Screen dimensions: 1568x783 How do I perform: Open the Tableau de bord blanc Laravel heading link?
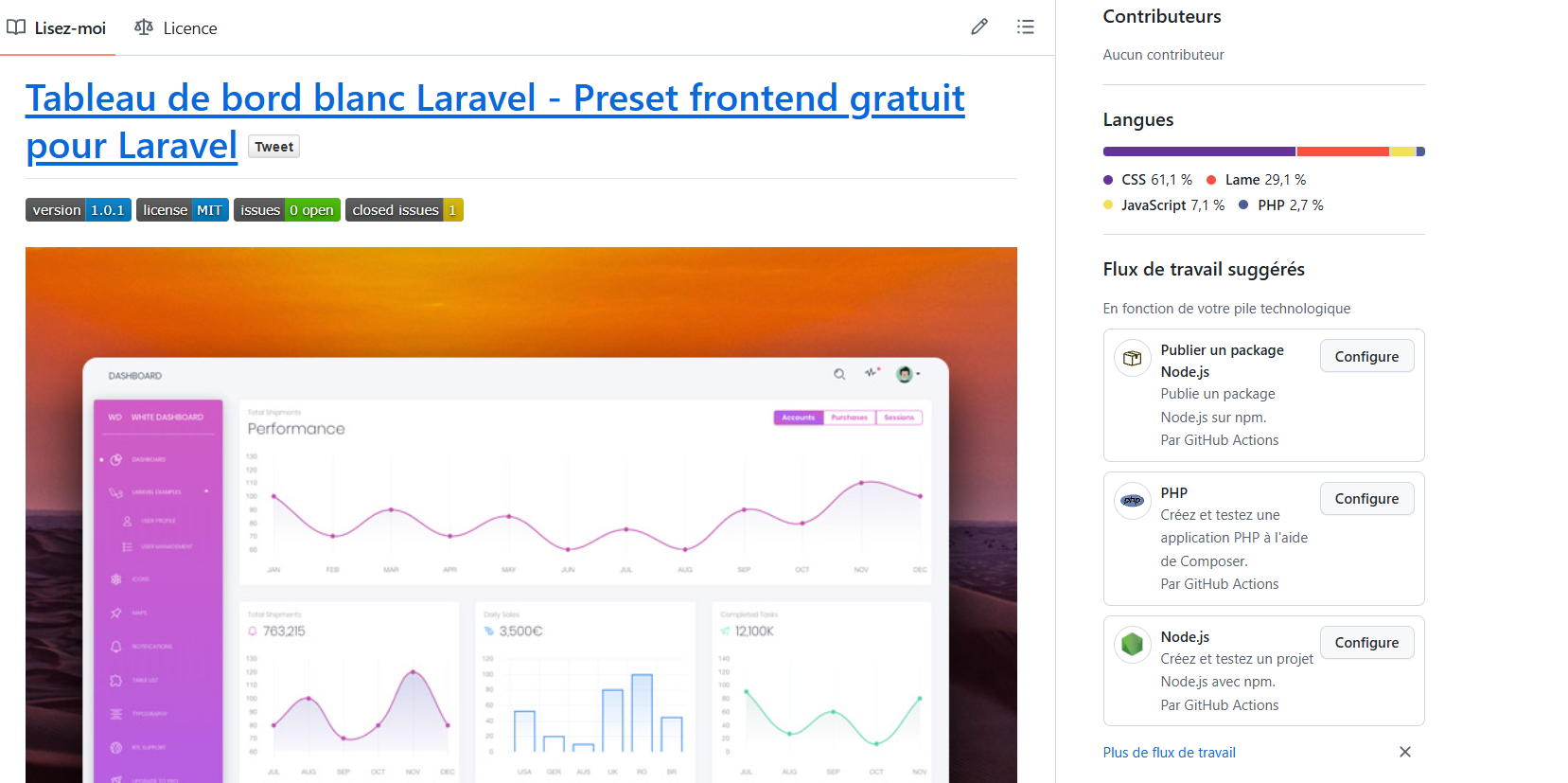click(495, 121)
